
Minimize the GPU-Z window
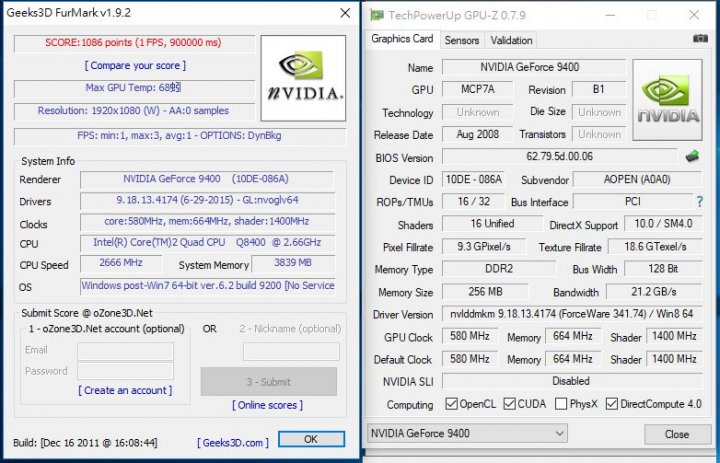point(610,15)
